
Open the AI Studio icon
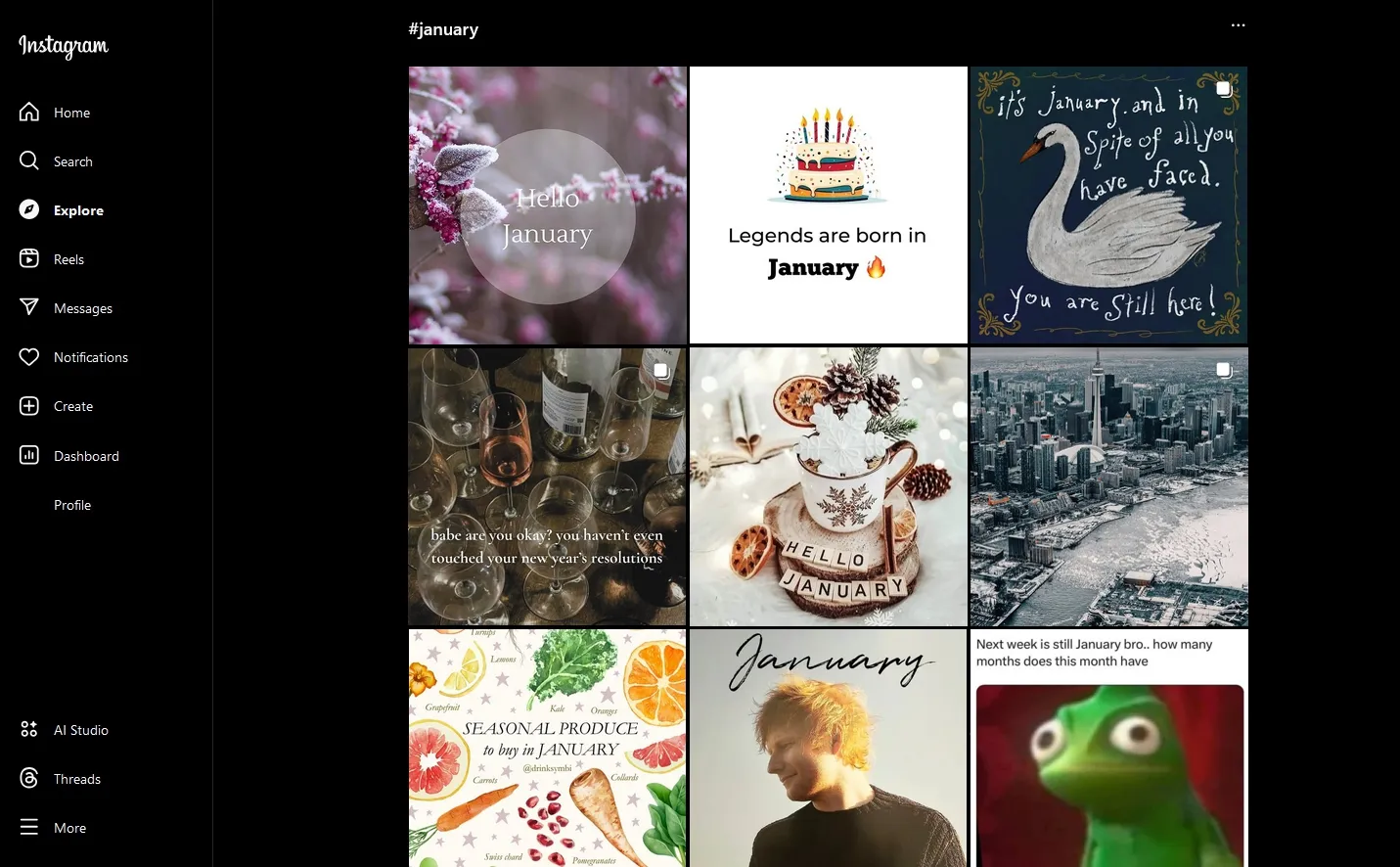tap(29, 729)
